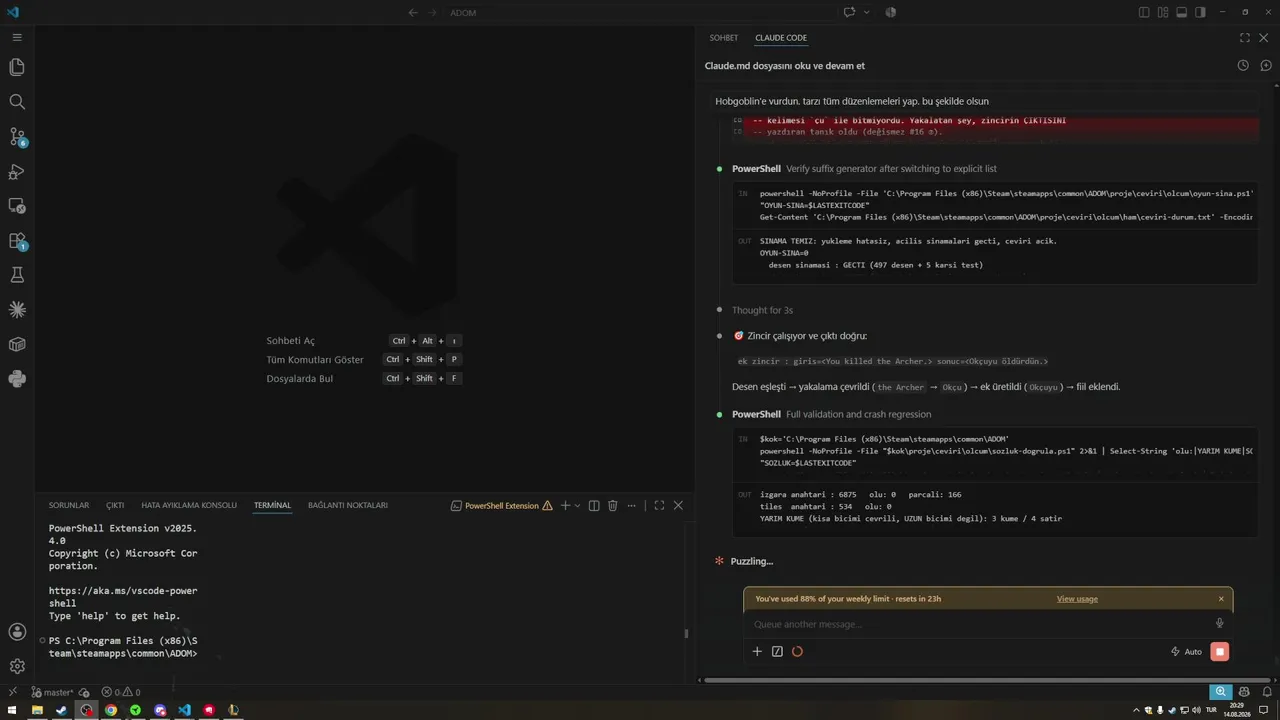Expand the Thought for 3s section
Image resolution: width=1280 pixels, height=720 pixels.
click(x=762, y=310)
